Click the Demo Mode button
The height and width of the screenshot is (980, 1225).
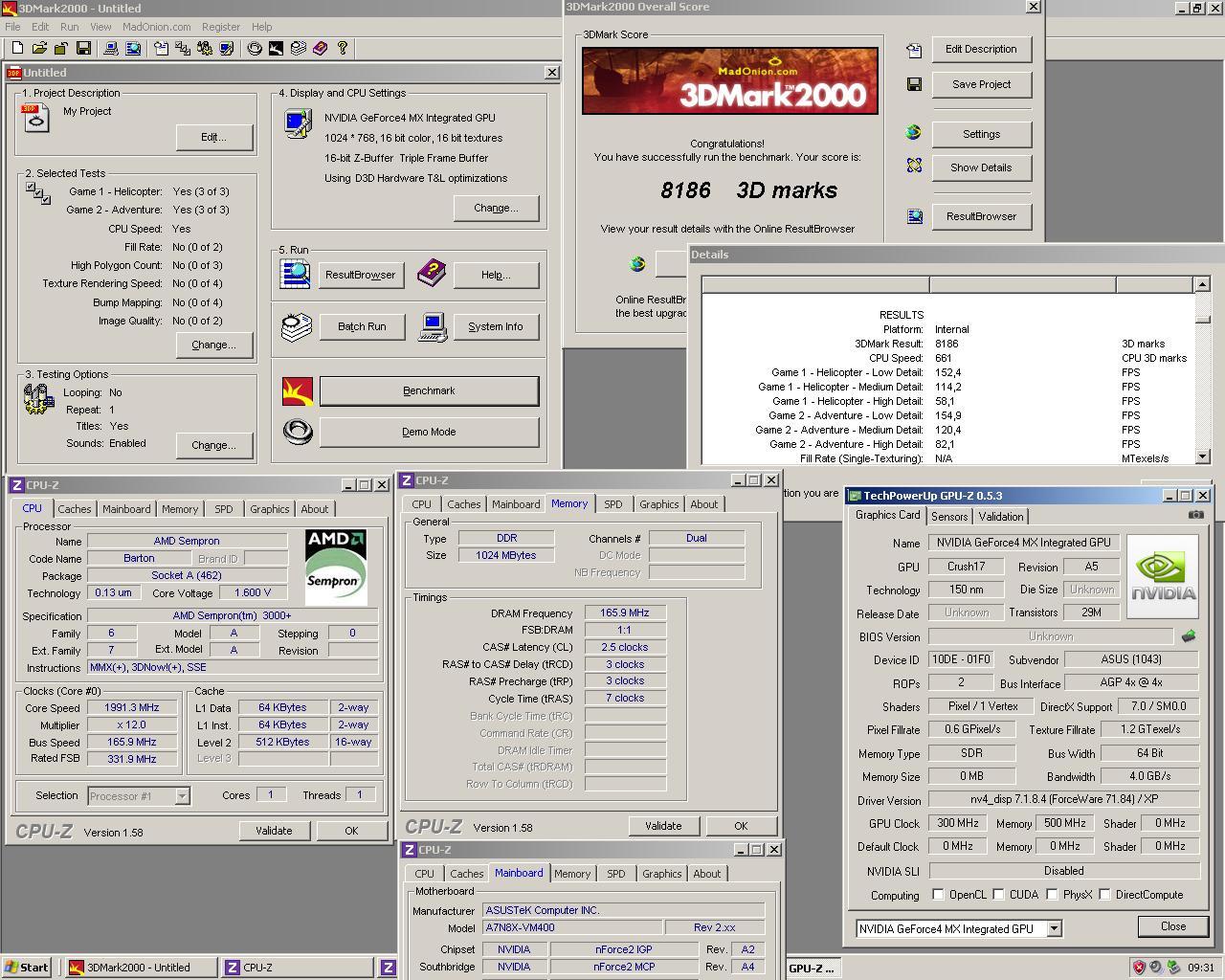click(x=429, y=432)
